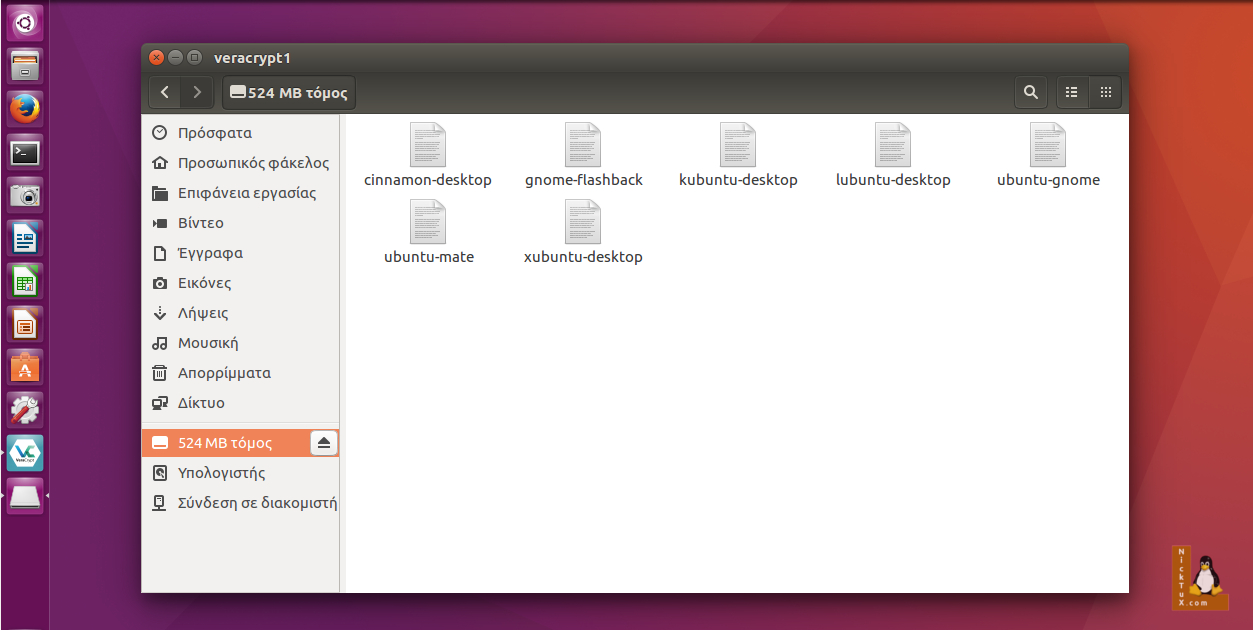Open Terminal from the launcher
This screenshot has width=1253, height=630.
click(25, 152)
